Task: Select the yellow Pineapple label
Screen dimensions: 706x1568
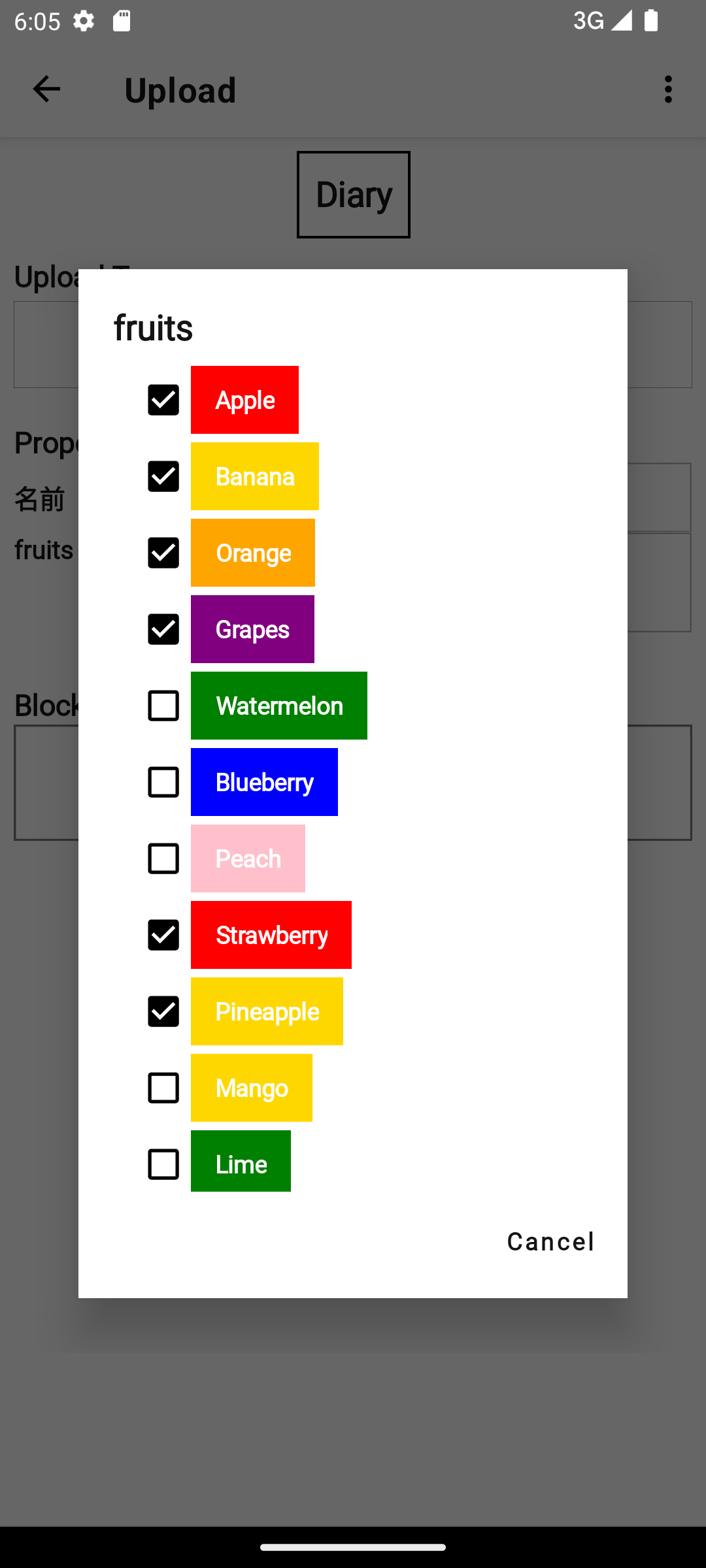Action: (267, 1011)
